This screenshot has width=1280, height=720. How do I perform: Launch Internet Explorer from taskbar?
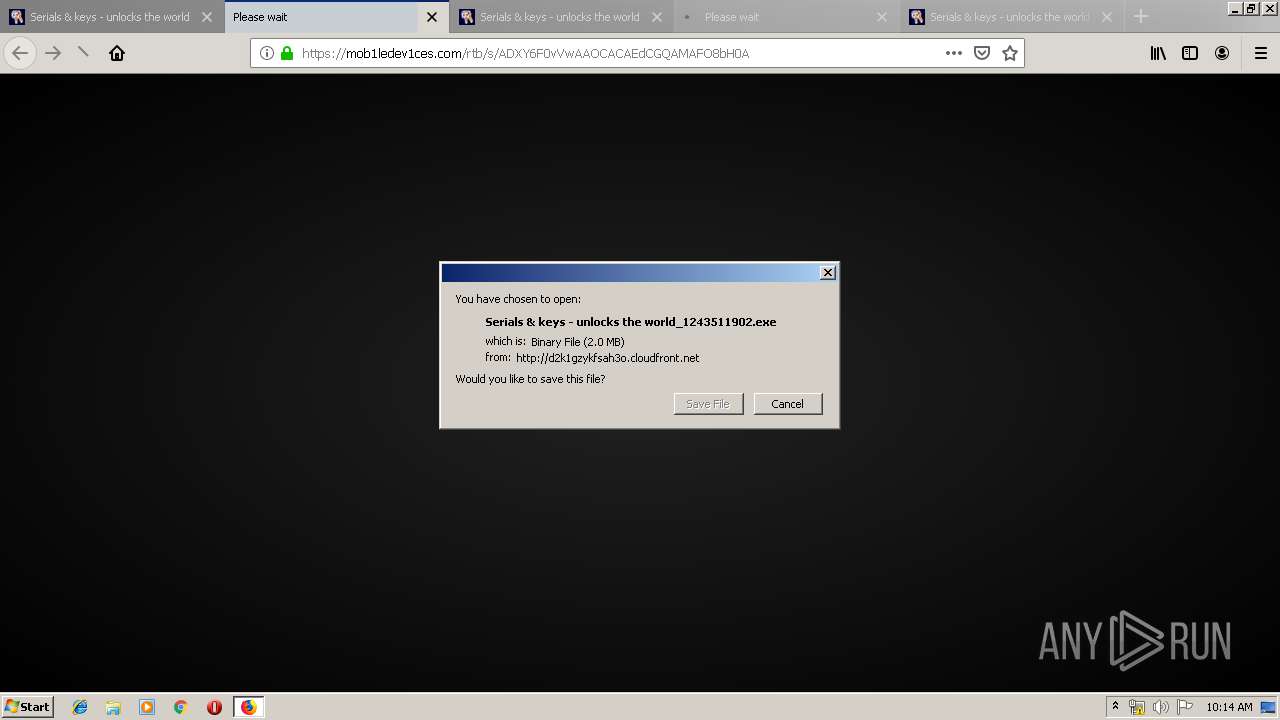click(80, 707)
